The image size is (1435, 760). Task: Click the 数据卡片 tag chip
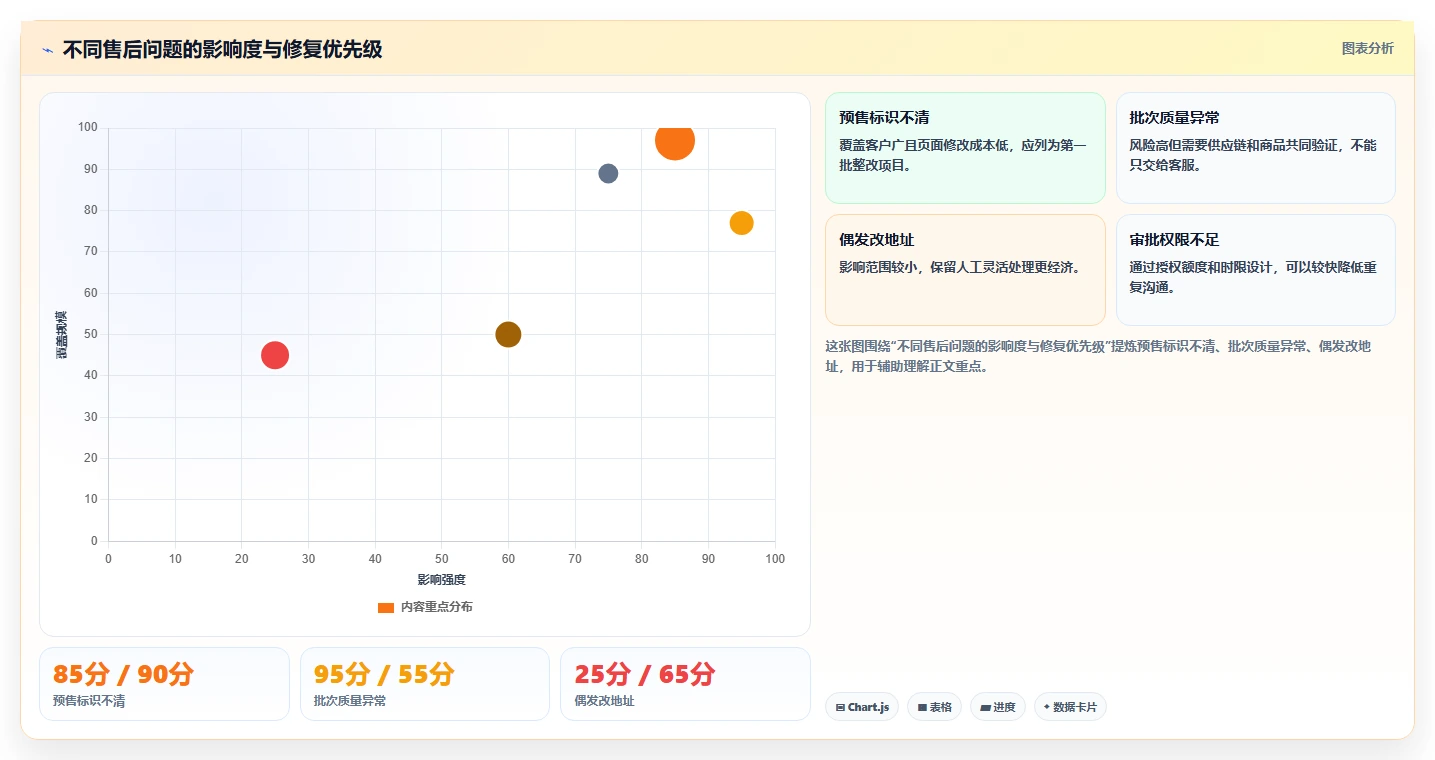point(1070,707)
